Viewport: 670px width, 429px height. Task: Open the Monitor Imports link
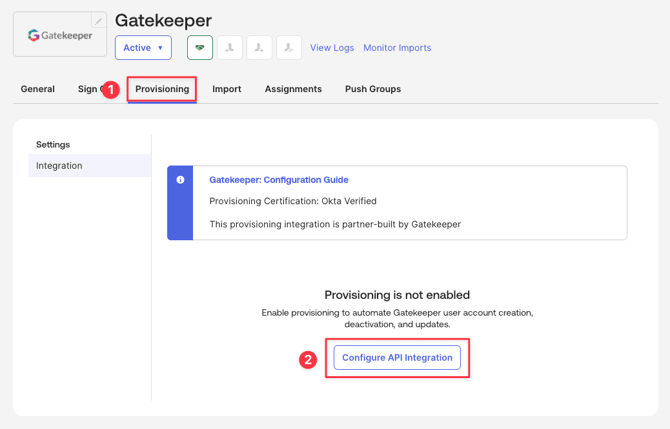[x=397, y=48]
